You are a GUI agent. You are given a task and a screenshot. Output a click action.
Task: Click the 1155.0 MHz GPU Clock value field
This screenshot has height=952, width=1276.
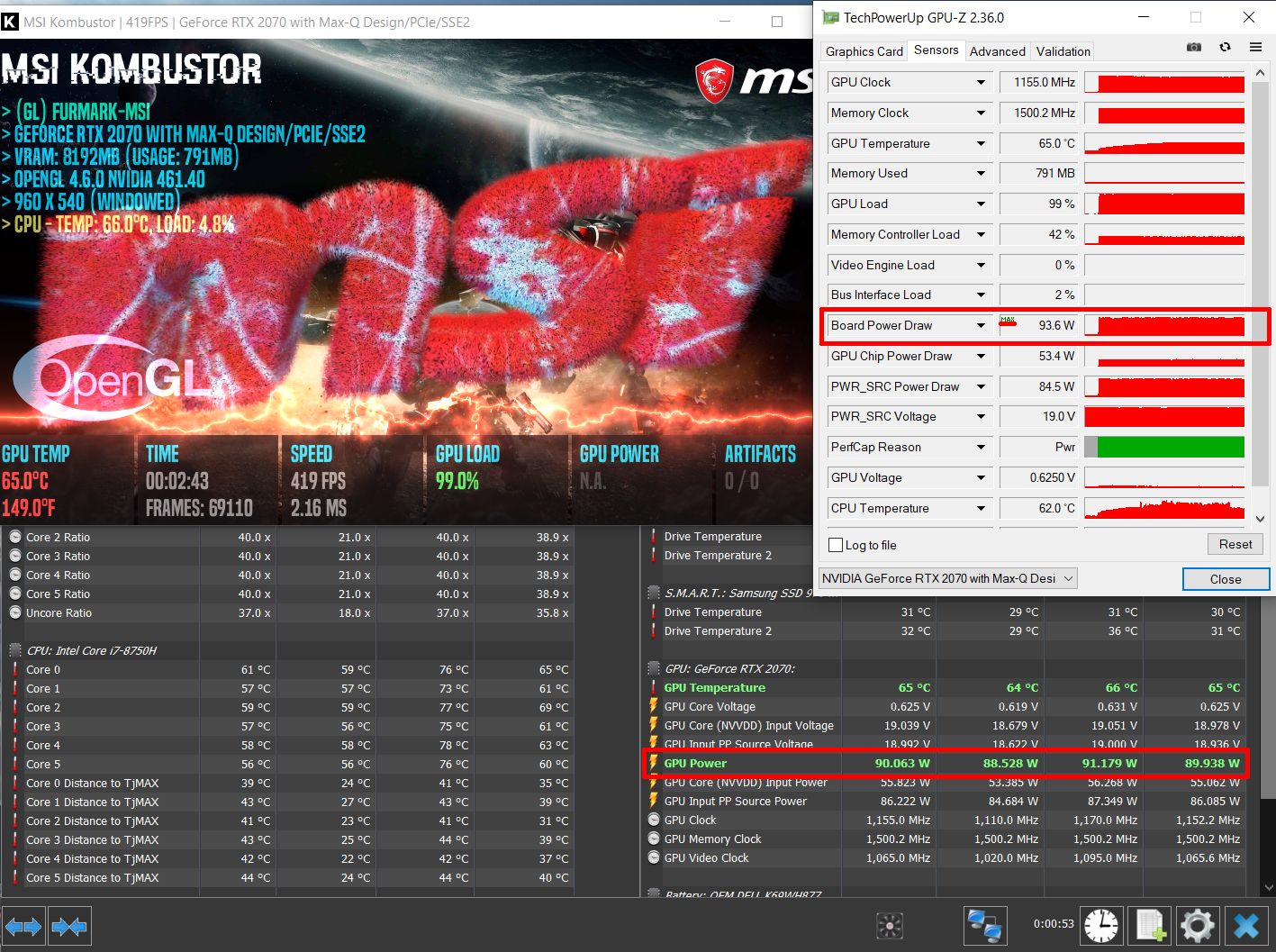(1039, 82)
